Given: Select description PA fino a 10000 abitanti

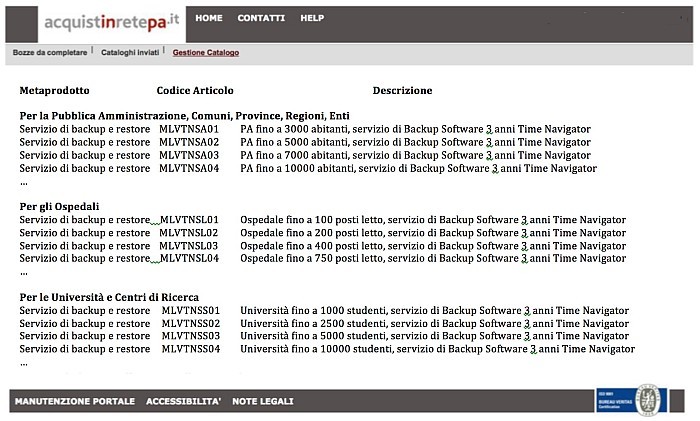Looking at the screenshot, I should tap(419, 168).
